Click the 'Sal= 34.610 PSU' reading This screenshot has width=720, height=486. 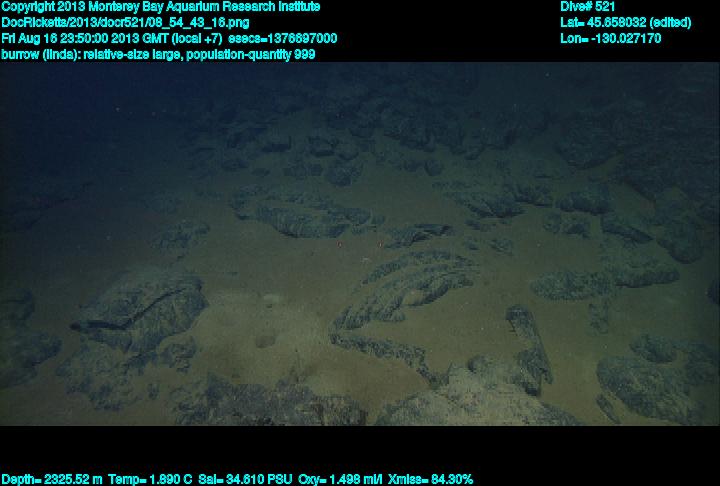coord(245,480)
